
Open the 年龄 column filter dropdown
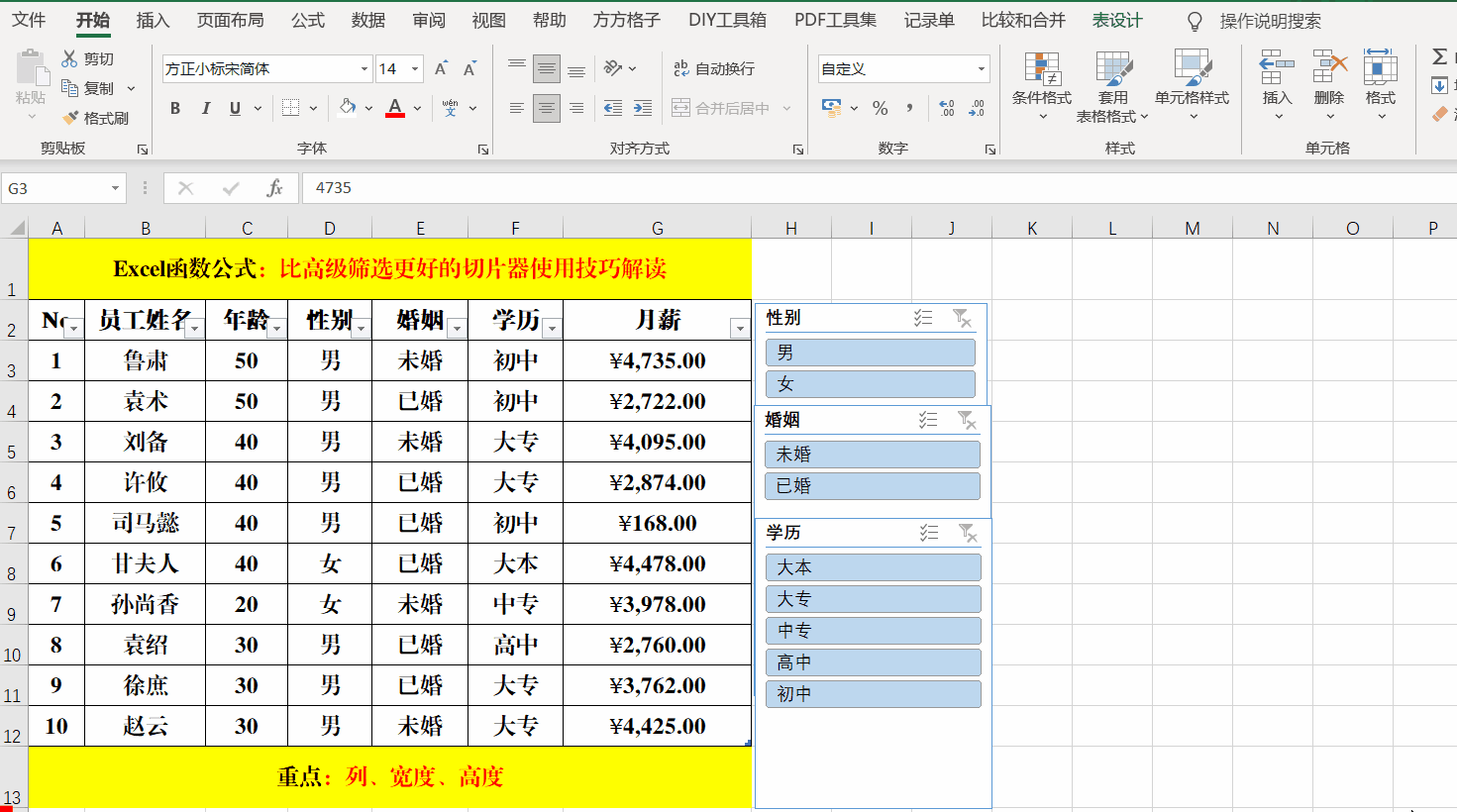click(x=277, y=329)
